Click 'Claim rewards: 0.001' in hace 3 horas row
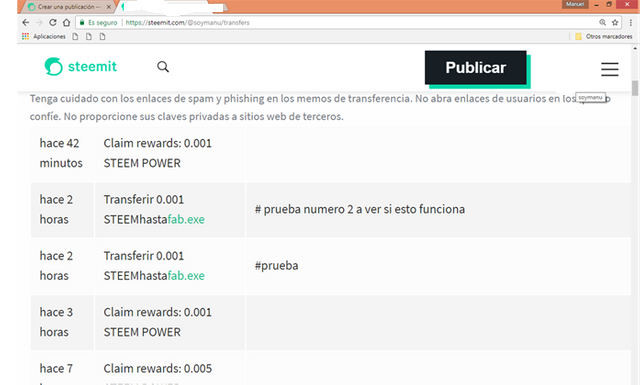Image resolution: width=640 pixels, height=385 pixels. pyautogui.click(x=158, y=312)
